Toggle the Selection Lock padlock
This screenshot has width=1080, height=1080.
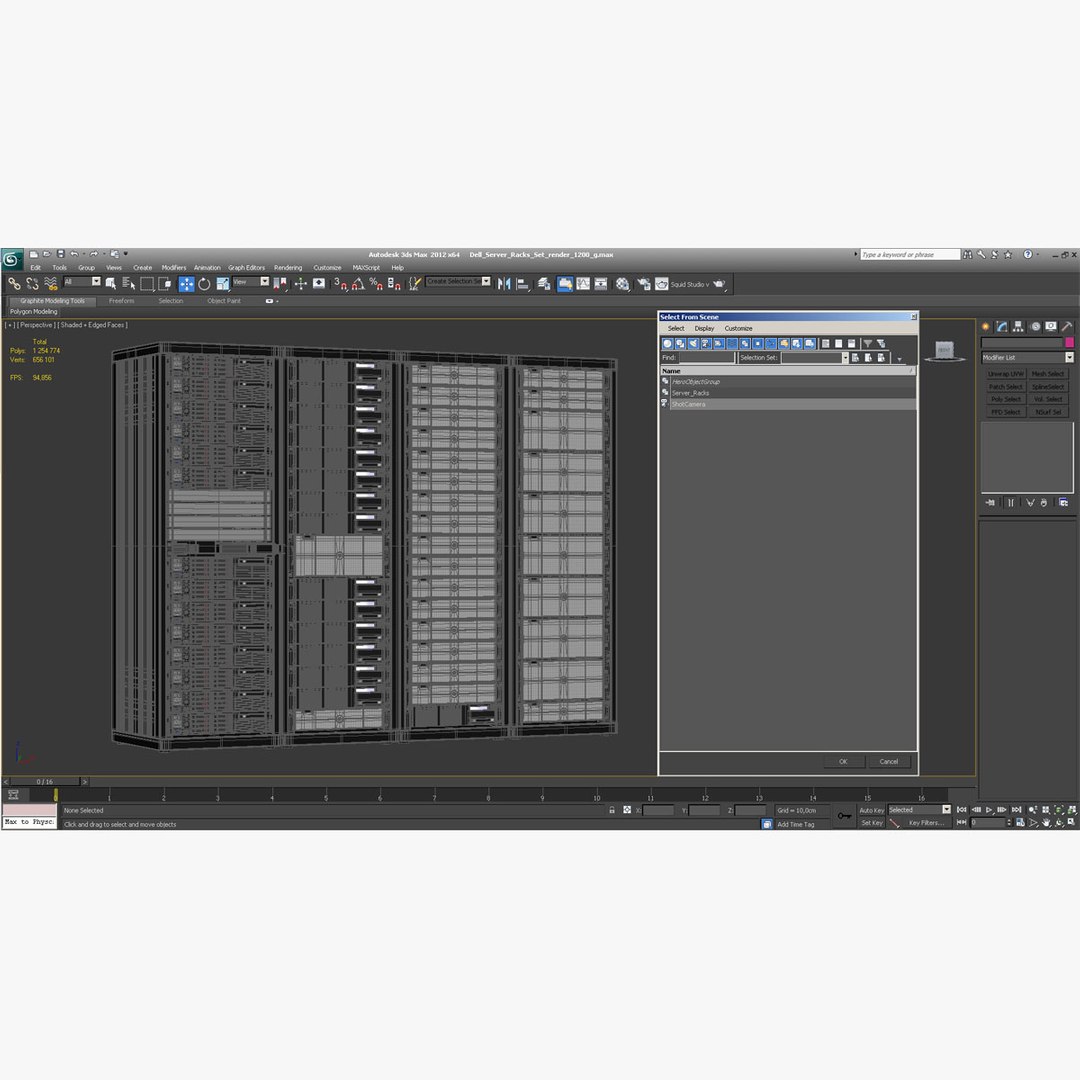[612, 810]
